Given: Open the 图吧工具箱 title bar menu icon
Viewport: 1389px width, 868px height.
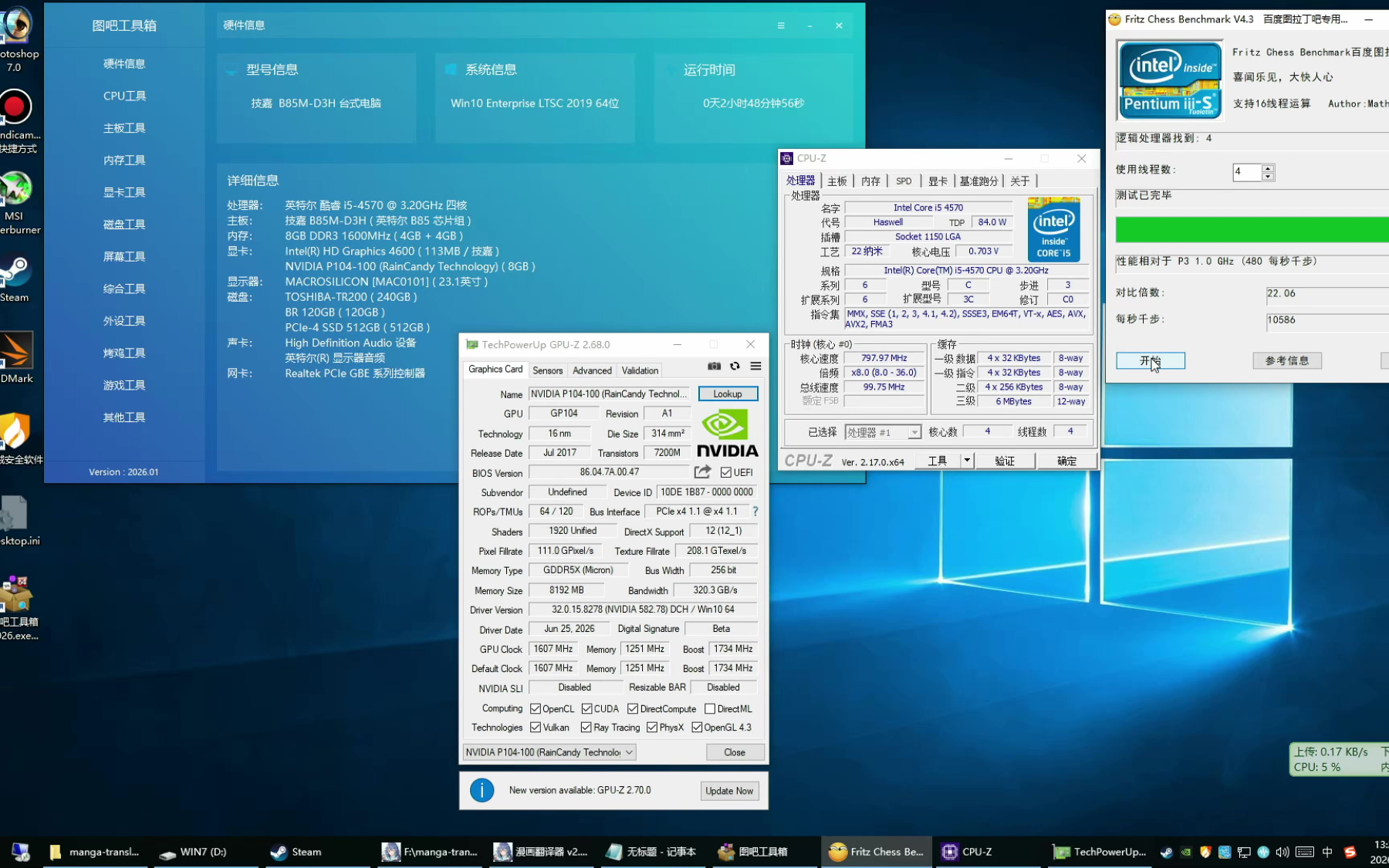Looking at the screenshot, I should point(781,25).
